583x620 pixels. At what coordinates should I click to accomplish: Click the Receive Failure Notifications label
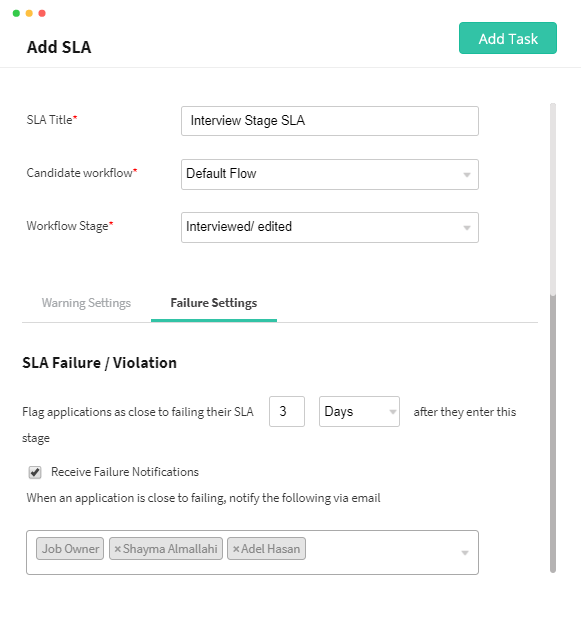click(x=125, y=472)
